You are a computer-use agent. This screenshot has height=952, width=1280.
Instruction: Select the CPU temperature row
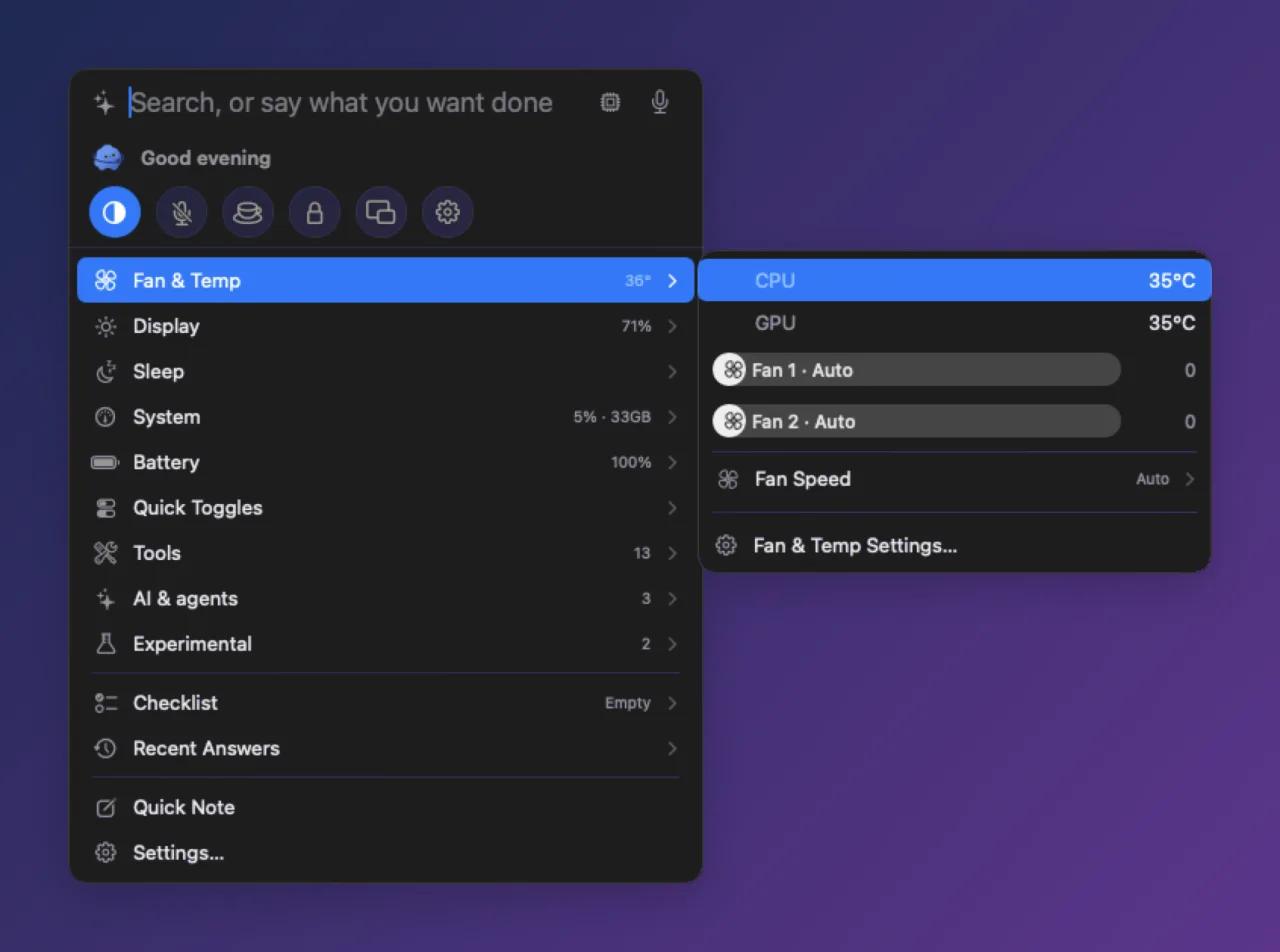click(x=955, y=281)
